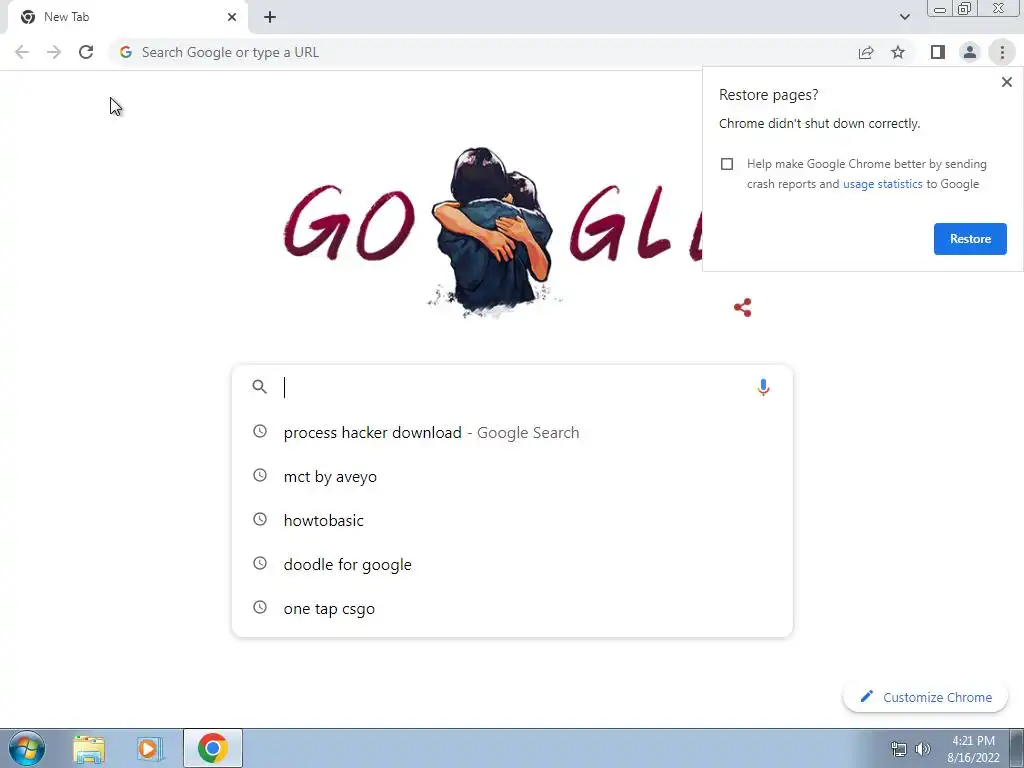Click the Restore button
1024x768 pixels.
coord(970,239)
